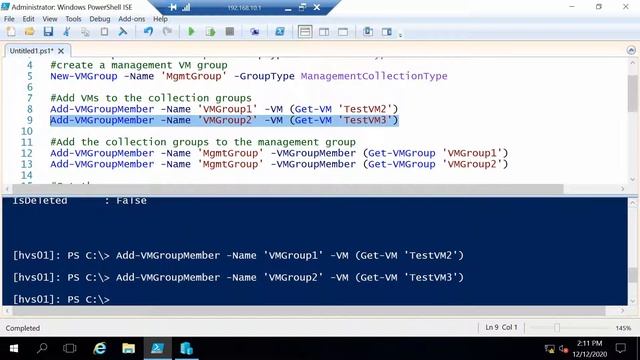The height and width of the screenshot is (360, 640).
Task: Pin the remote connection bar
Action: coord(173,7)
